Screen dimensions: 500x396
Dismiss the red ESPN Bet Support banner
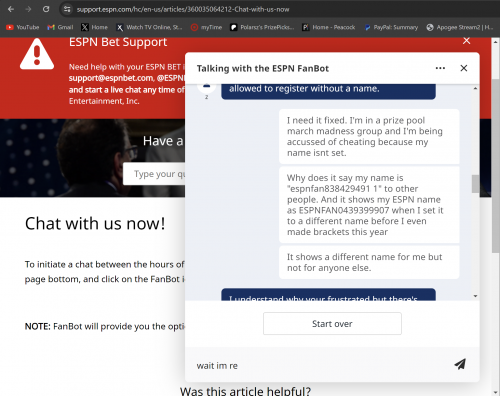pyautogui.click(x=466, y=41)
